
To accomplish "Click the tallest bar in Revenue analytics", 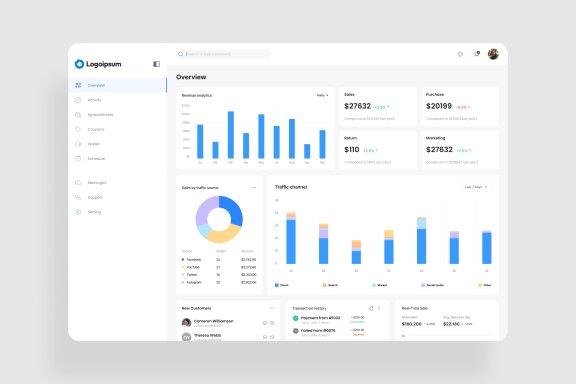I will (231, 135).
